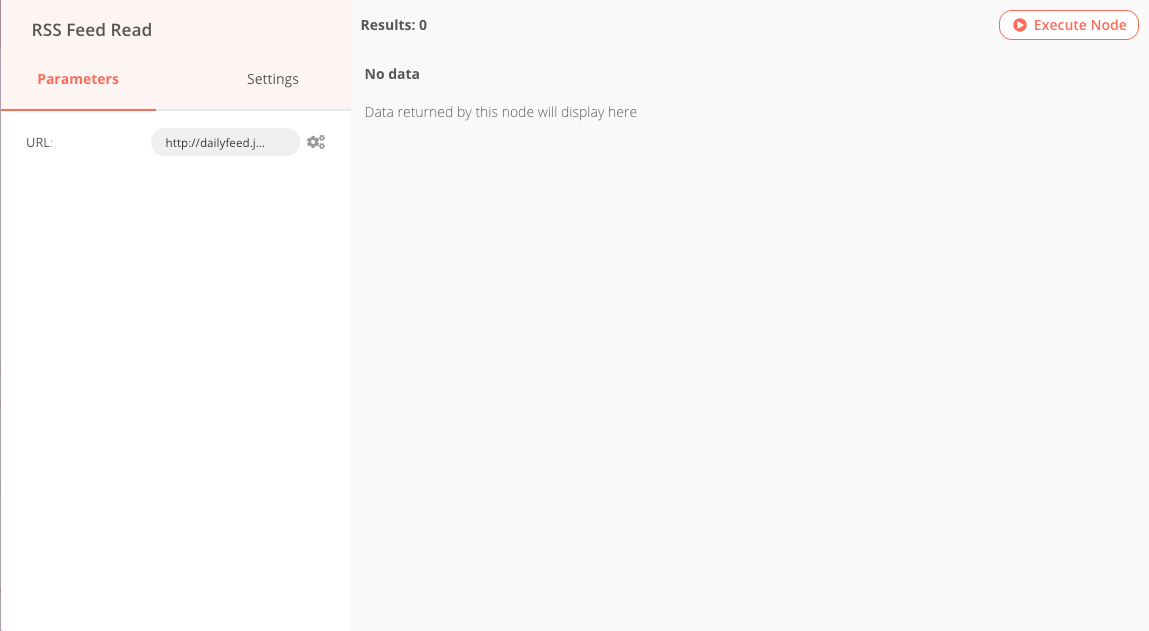Select the Parameters tab
1149x631 pixels.
click(78, 79)
